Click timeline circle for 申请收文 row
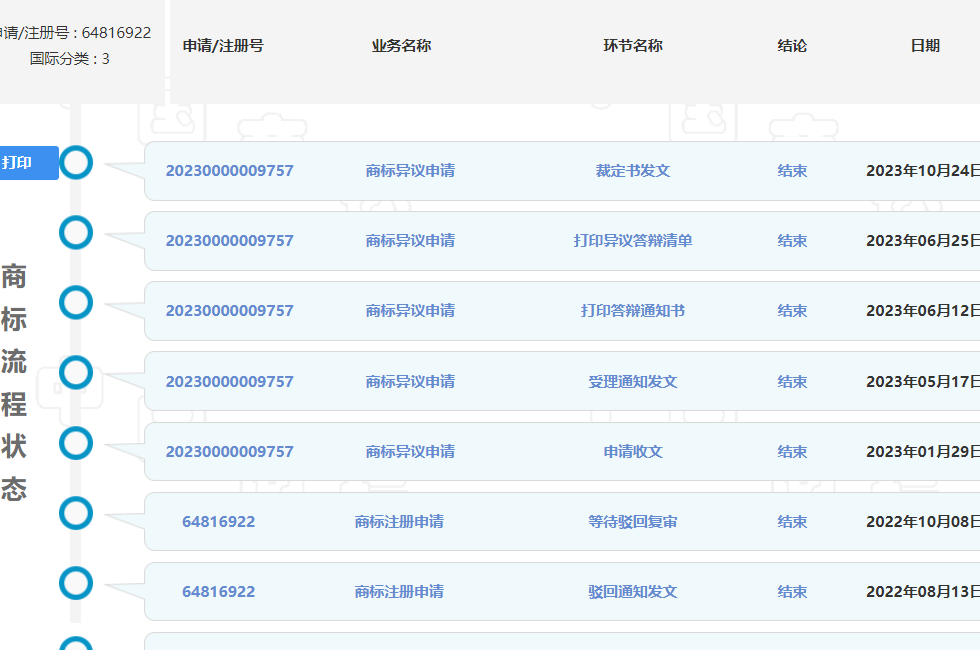 [x=76, y=443]
